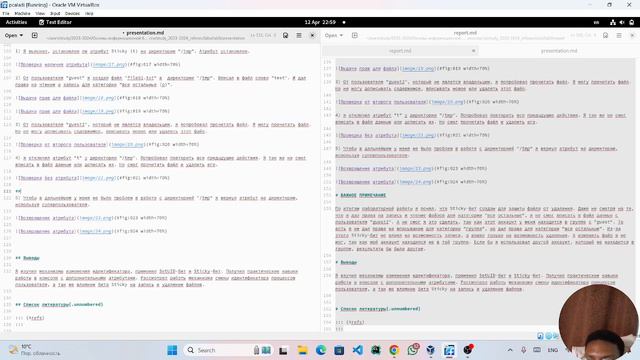Open Text Editor app menu in top bar
The height and width of the screenshot is (360, 640).
click(x=55, y=22)
